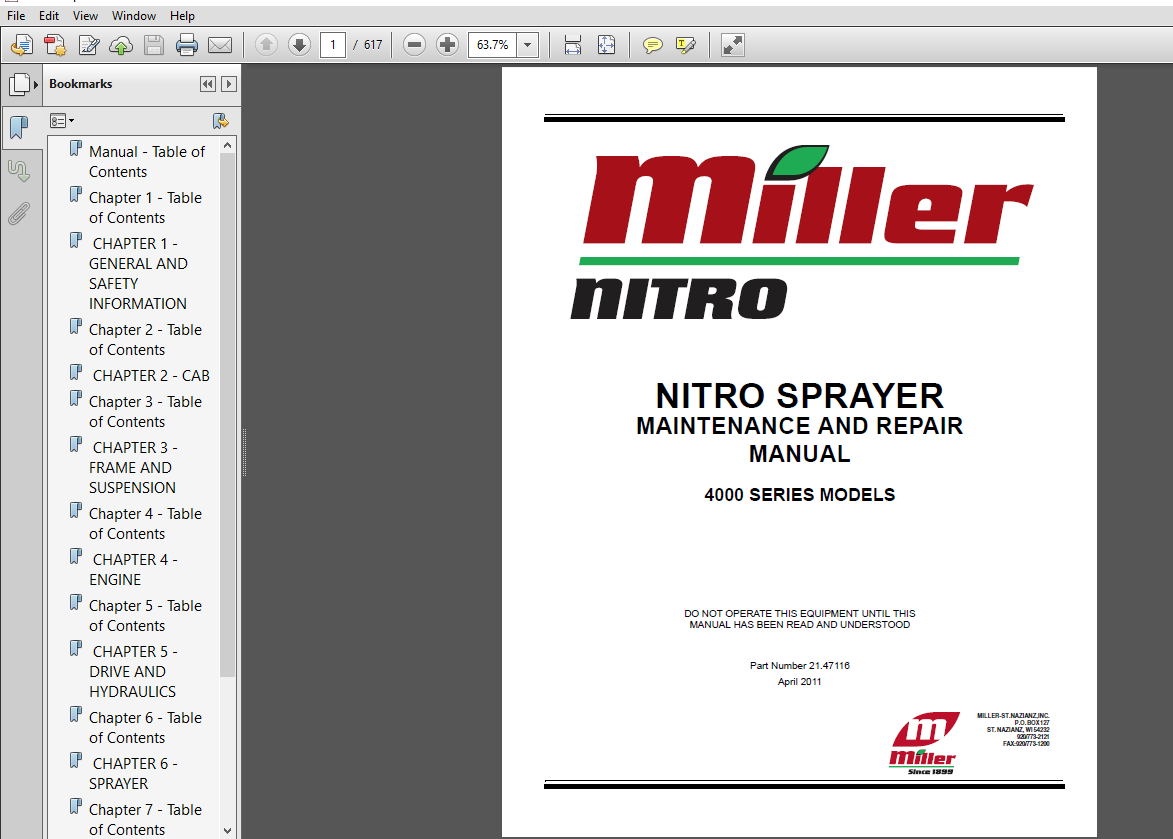Click the read mode expand icon
1173x839 pixels.
click(x=733, y=46)
